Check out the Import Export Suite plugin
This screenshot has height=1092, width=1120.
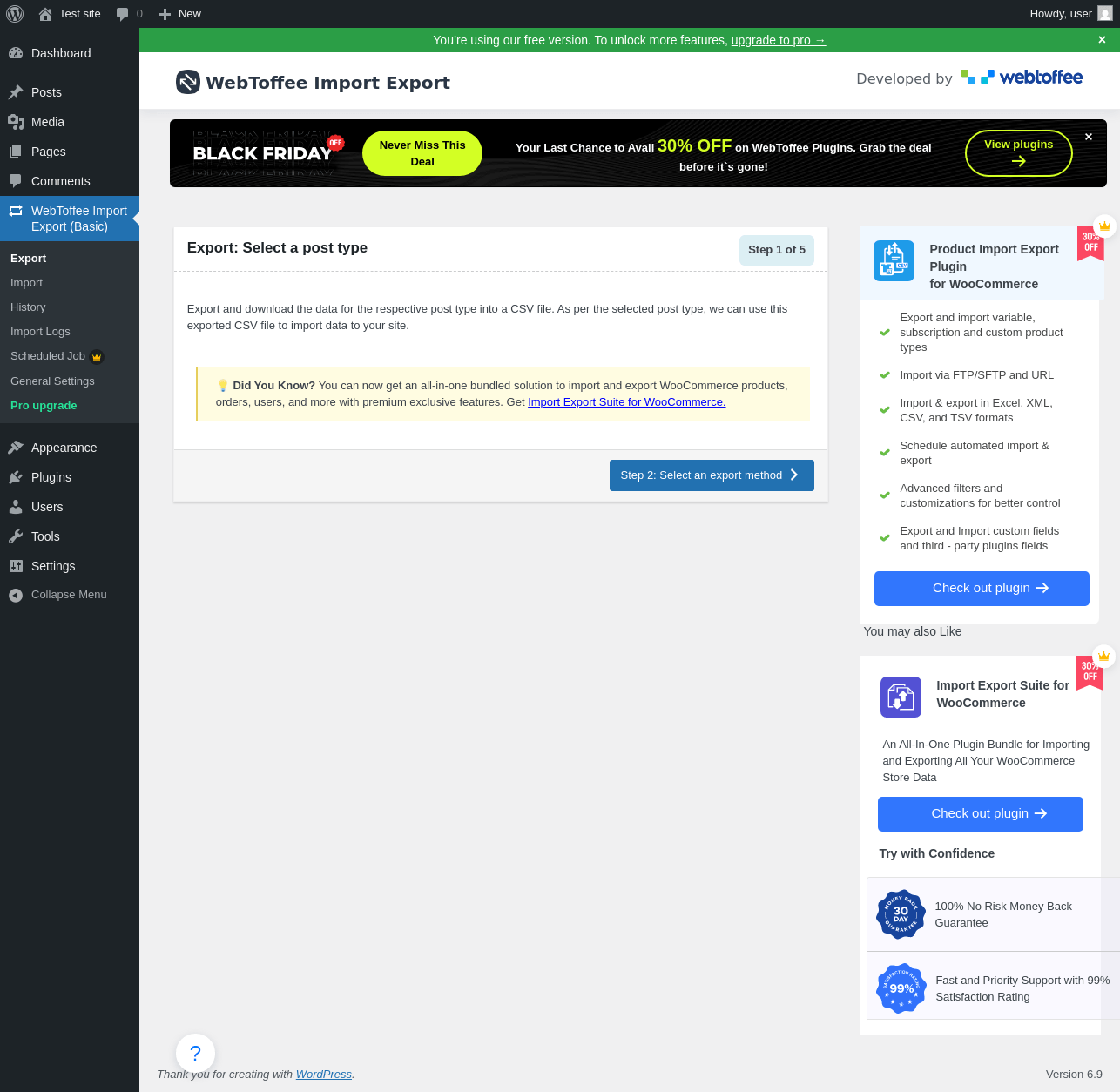pos(981,814)
